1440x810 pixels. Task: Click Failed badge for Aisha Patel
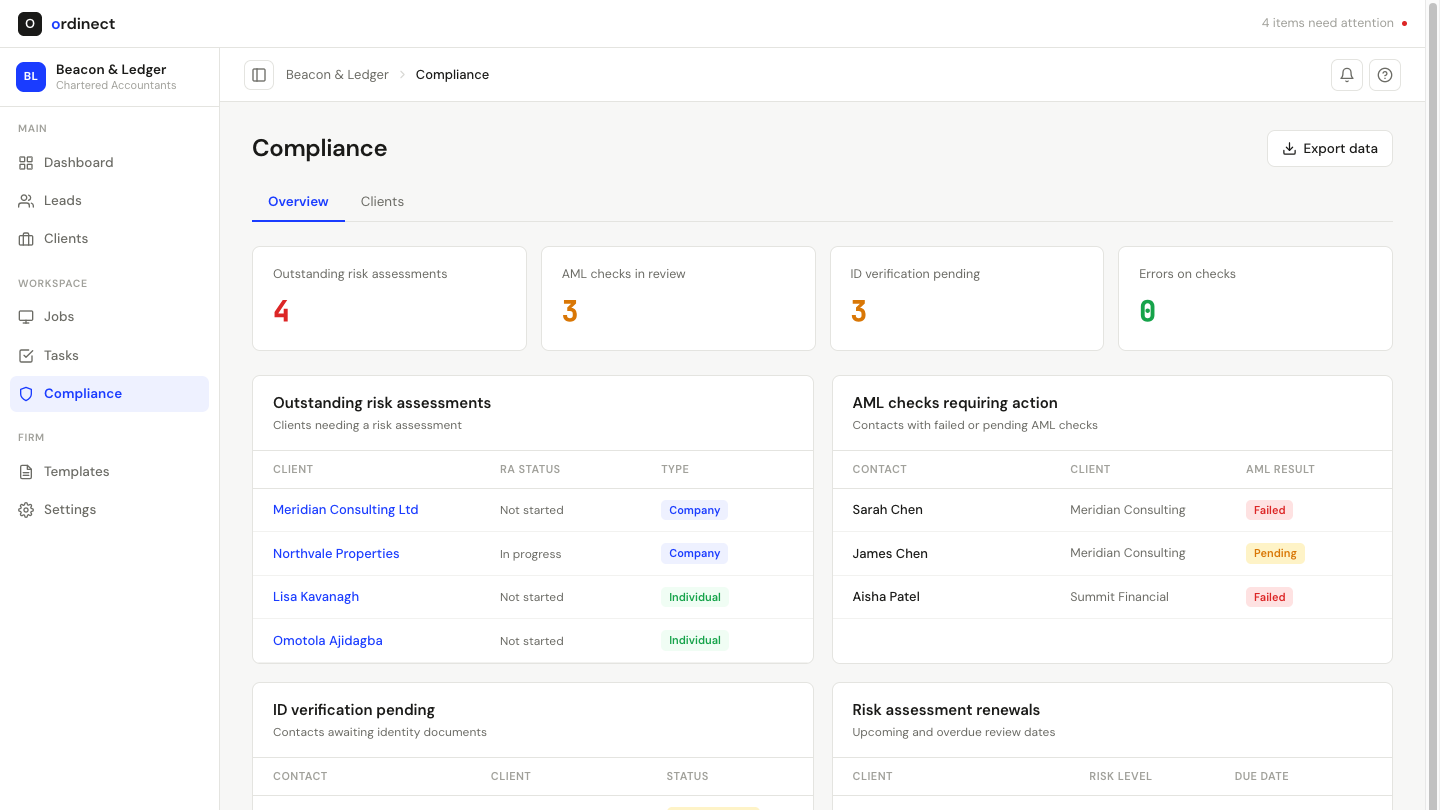coord(1269,597)
